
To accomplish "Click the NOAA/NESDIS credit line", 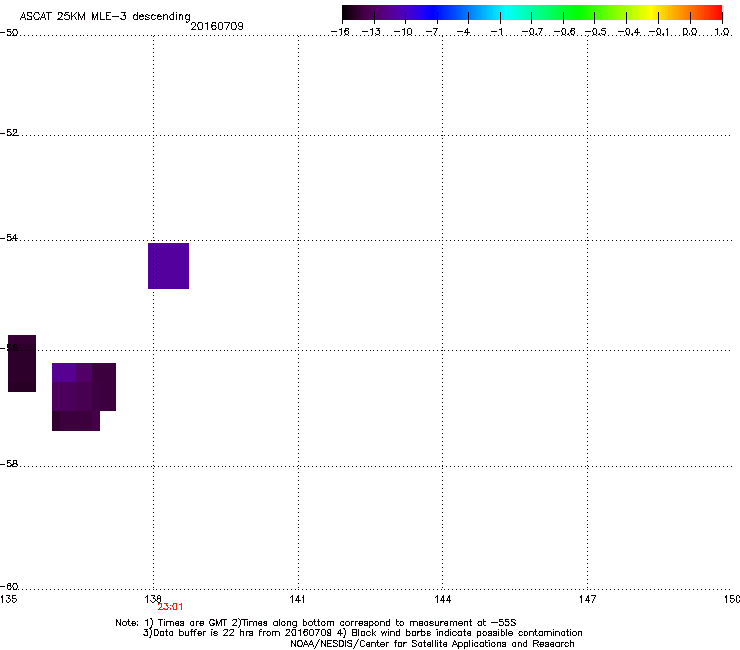I will (x=432, y=644).
